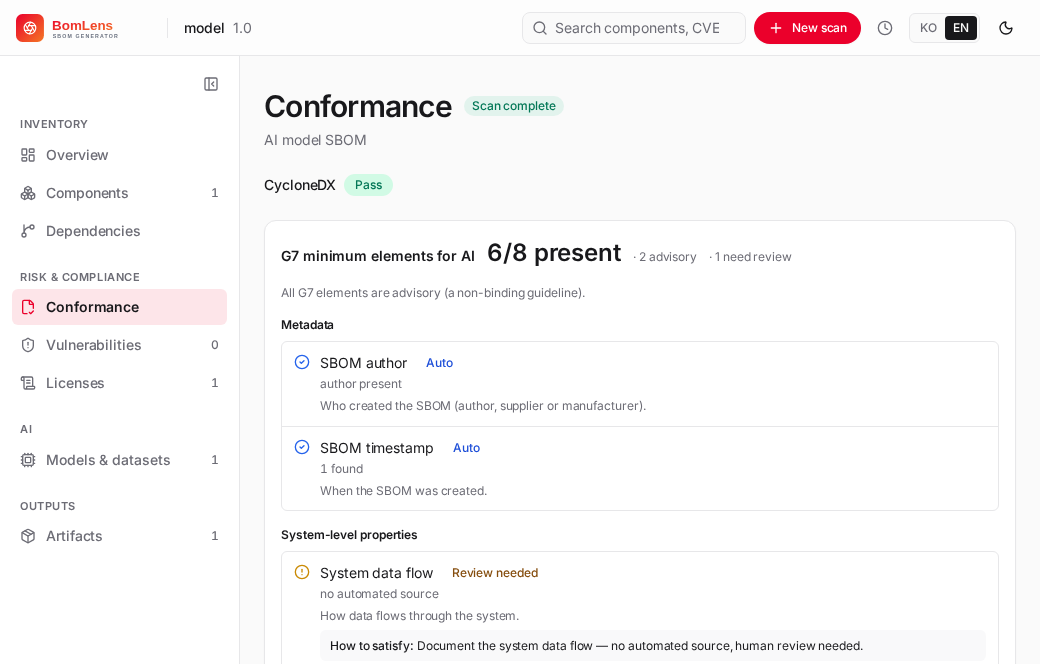
Task: Click the SBOM author row title
Action: [363, 363]
